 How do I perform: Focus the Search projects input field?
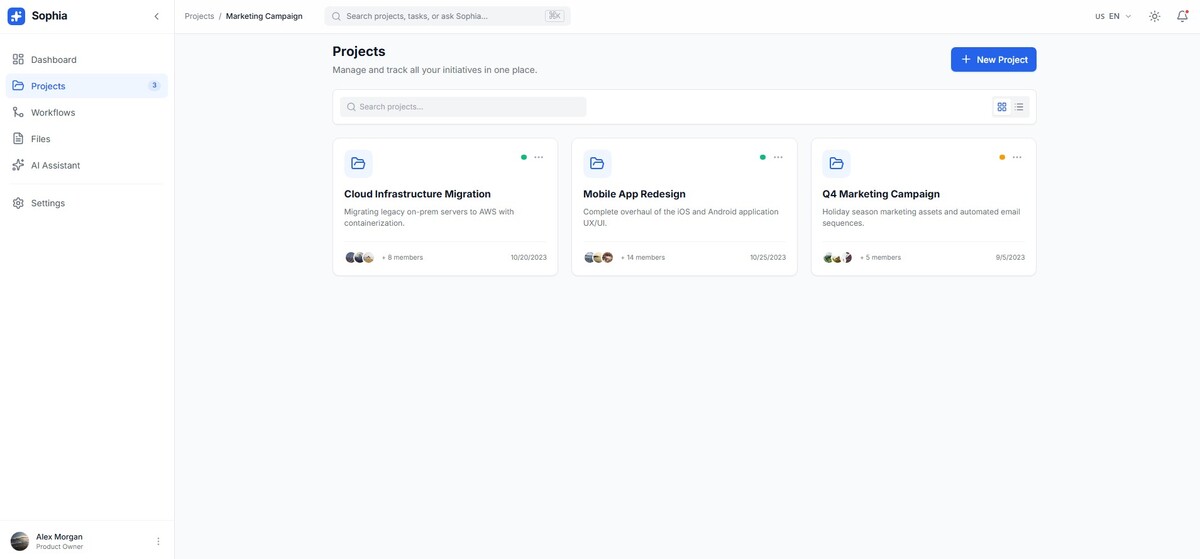[463, 107]
